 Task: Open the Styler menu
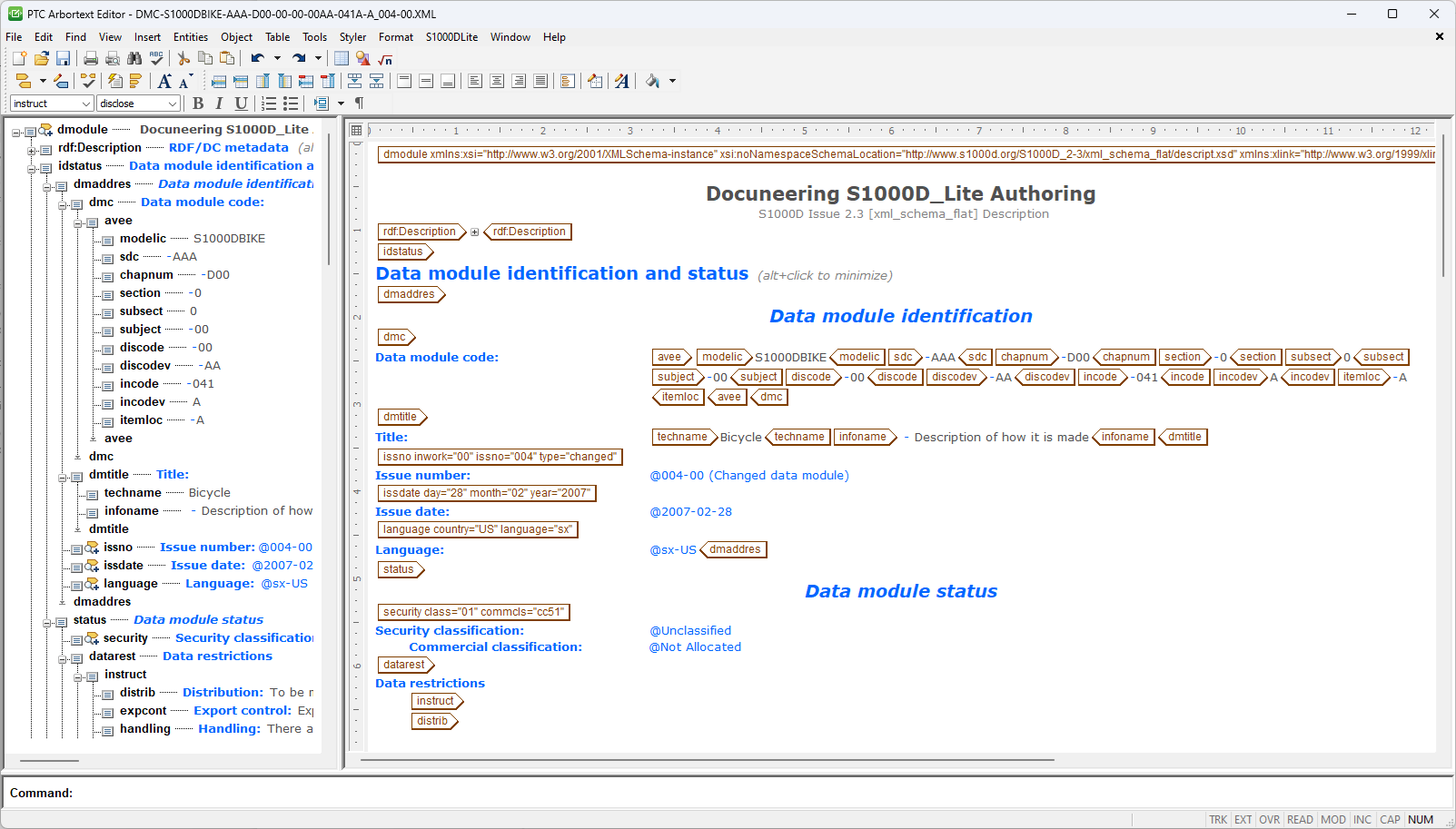point(352,37)
